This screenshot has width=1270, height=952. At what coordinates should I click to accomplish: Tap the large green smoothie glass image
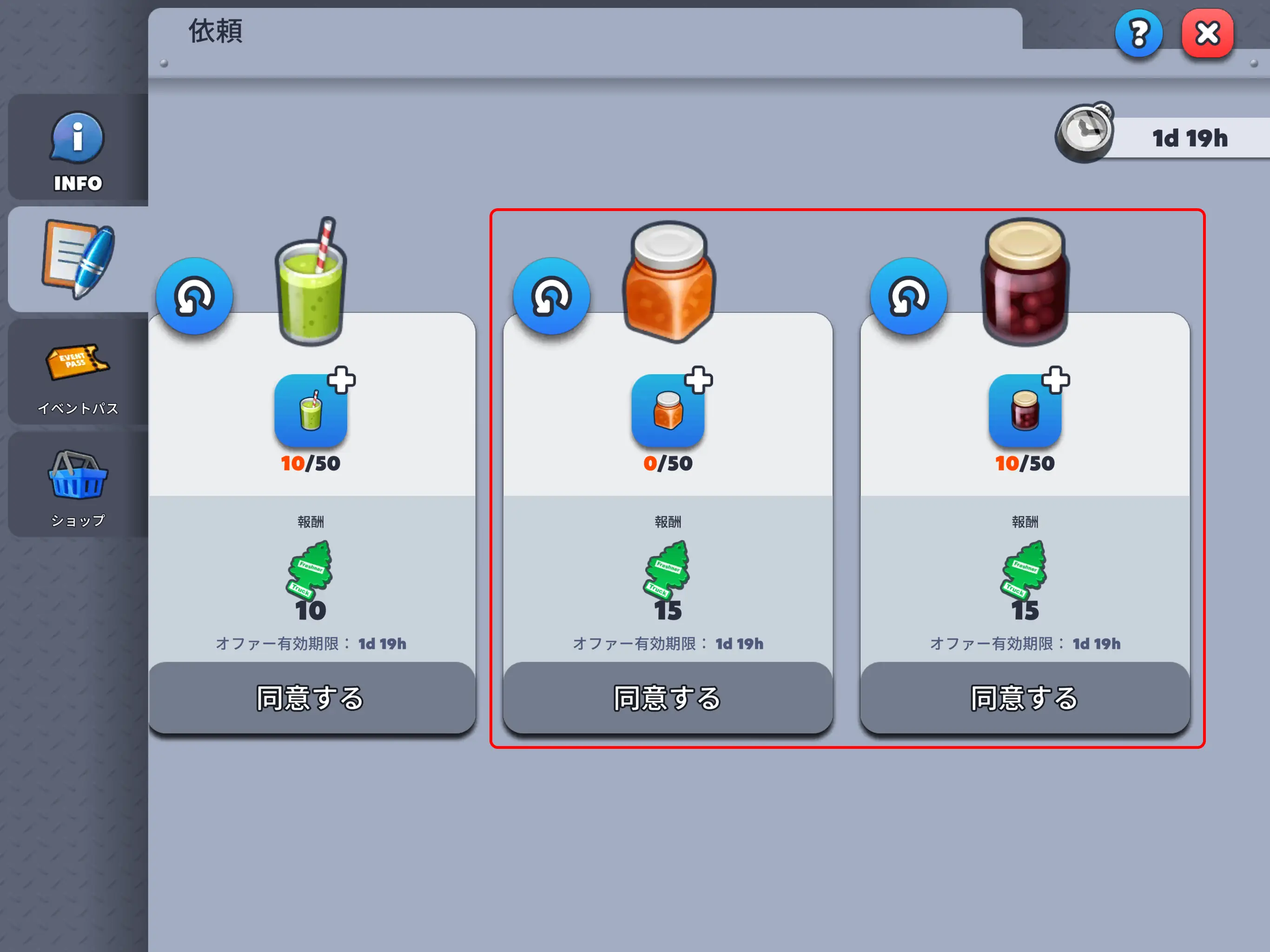pos(312,282)
